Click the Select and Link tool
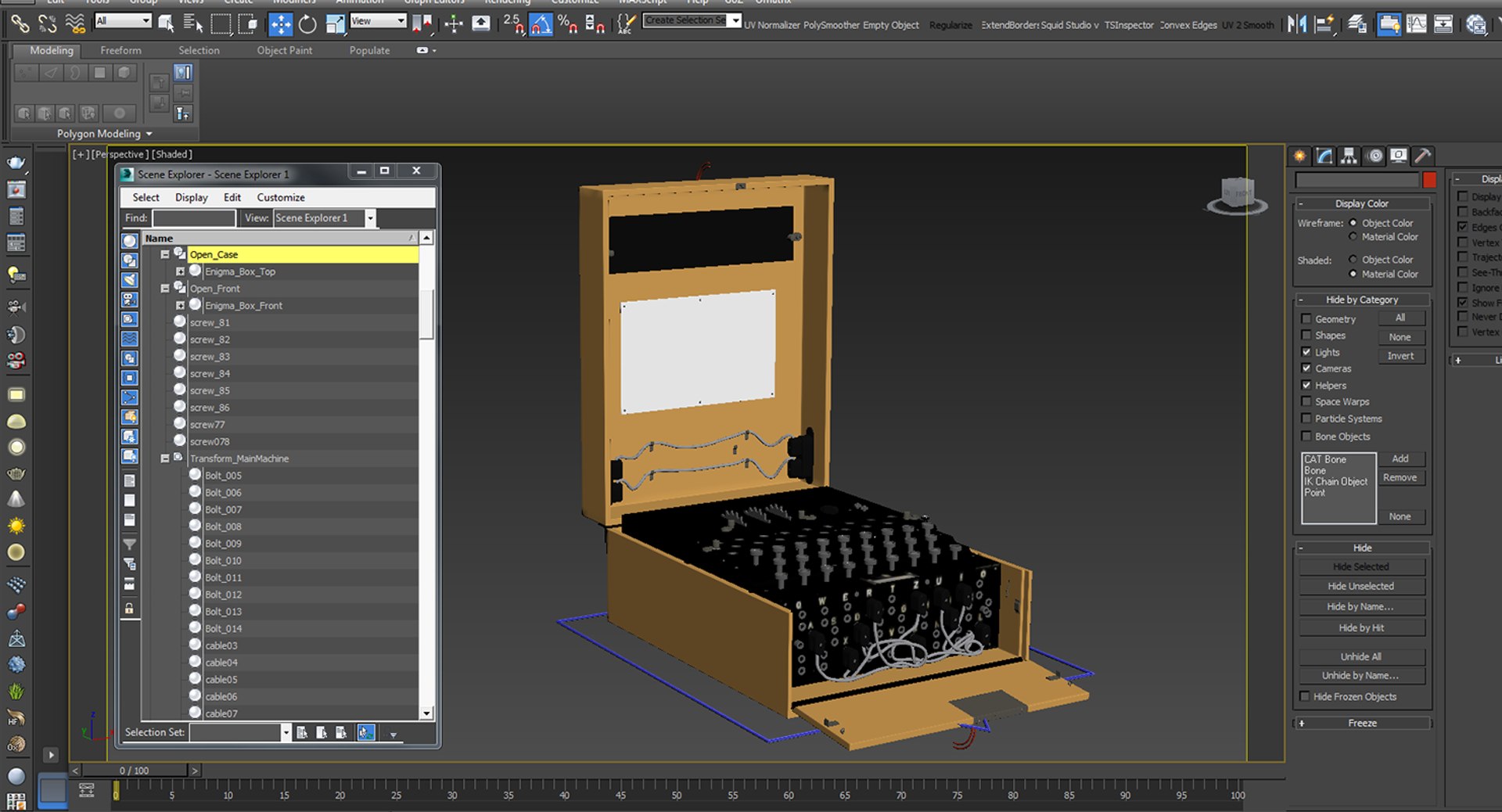The height and width of the screenshot is (812, 1502). 20,24
